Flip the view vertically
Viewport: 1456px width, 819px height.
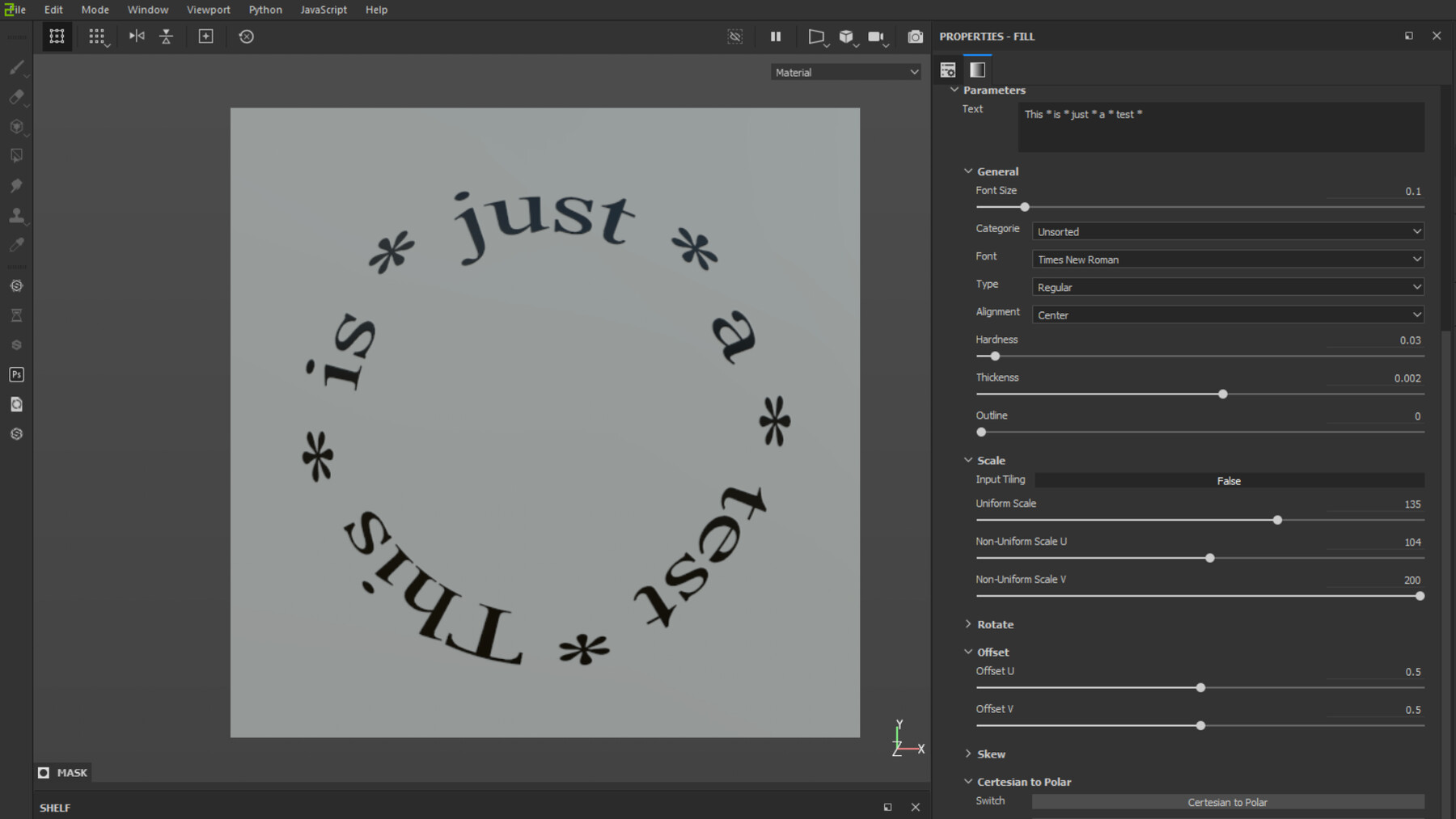click(166, 36)
